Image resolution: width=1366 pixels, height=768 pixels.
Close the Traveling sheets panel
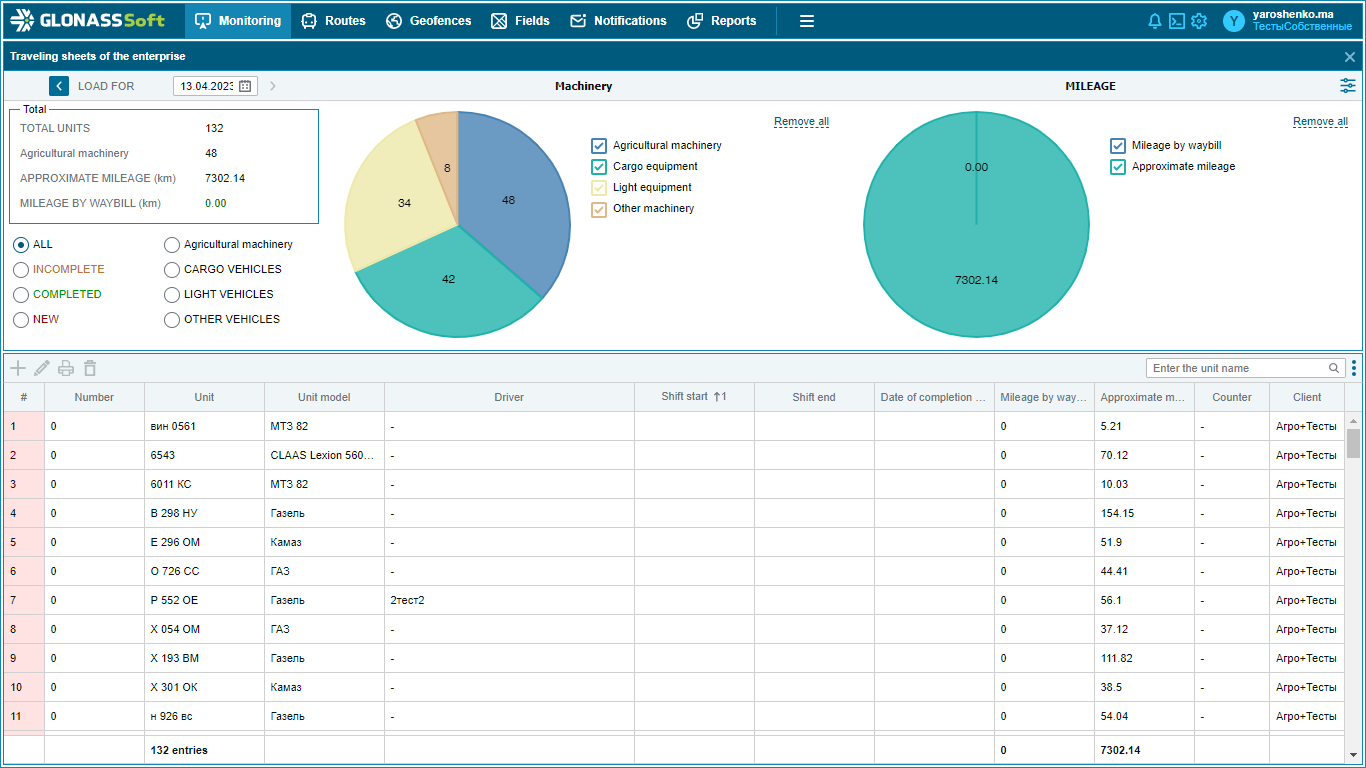pos(1350,57)
